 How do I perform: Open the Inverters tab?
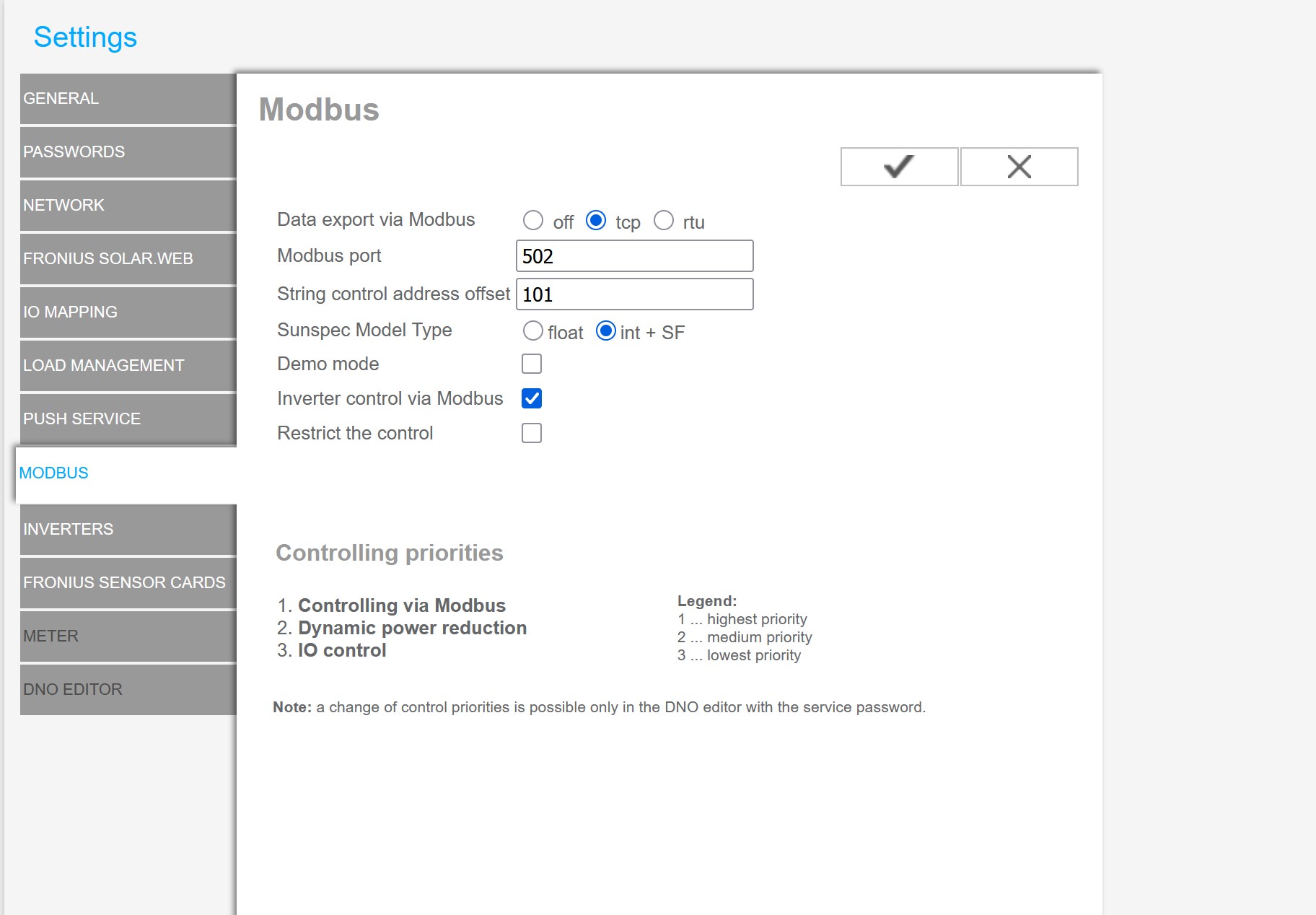point(128,530)
